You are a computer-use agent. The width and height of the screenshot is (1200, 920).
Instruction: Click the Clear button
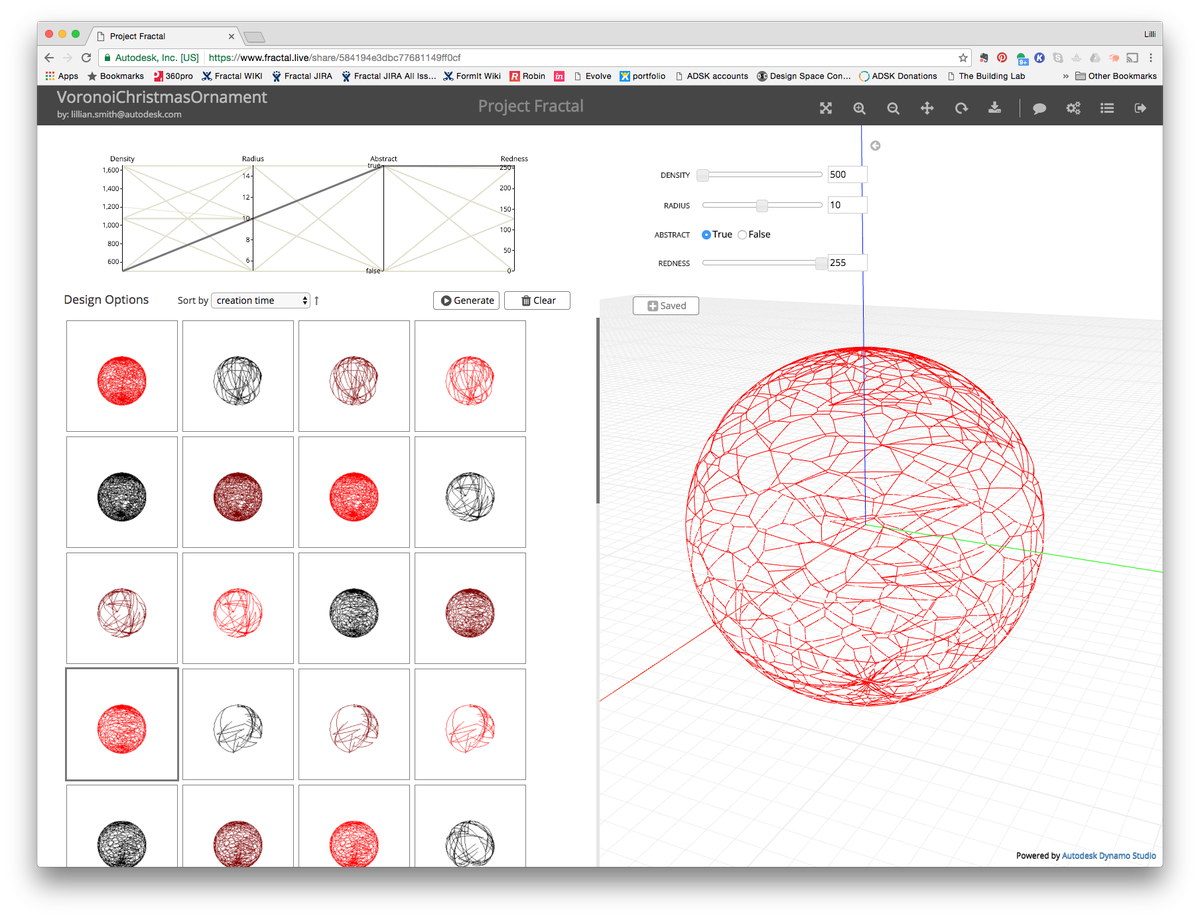[537, 300]
